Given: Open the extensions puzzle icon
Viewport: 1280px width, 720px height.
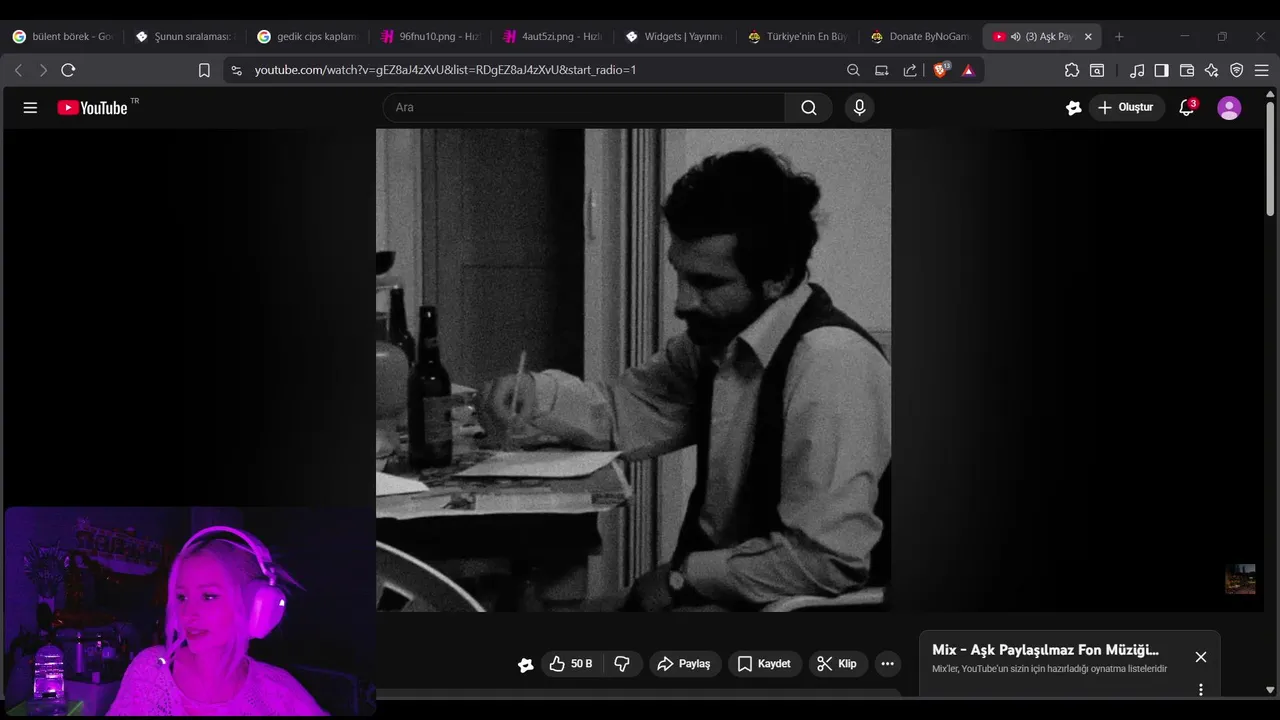Looking at the screenshot, I should 1072,70.
